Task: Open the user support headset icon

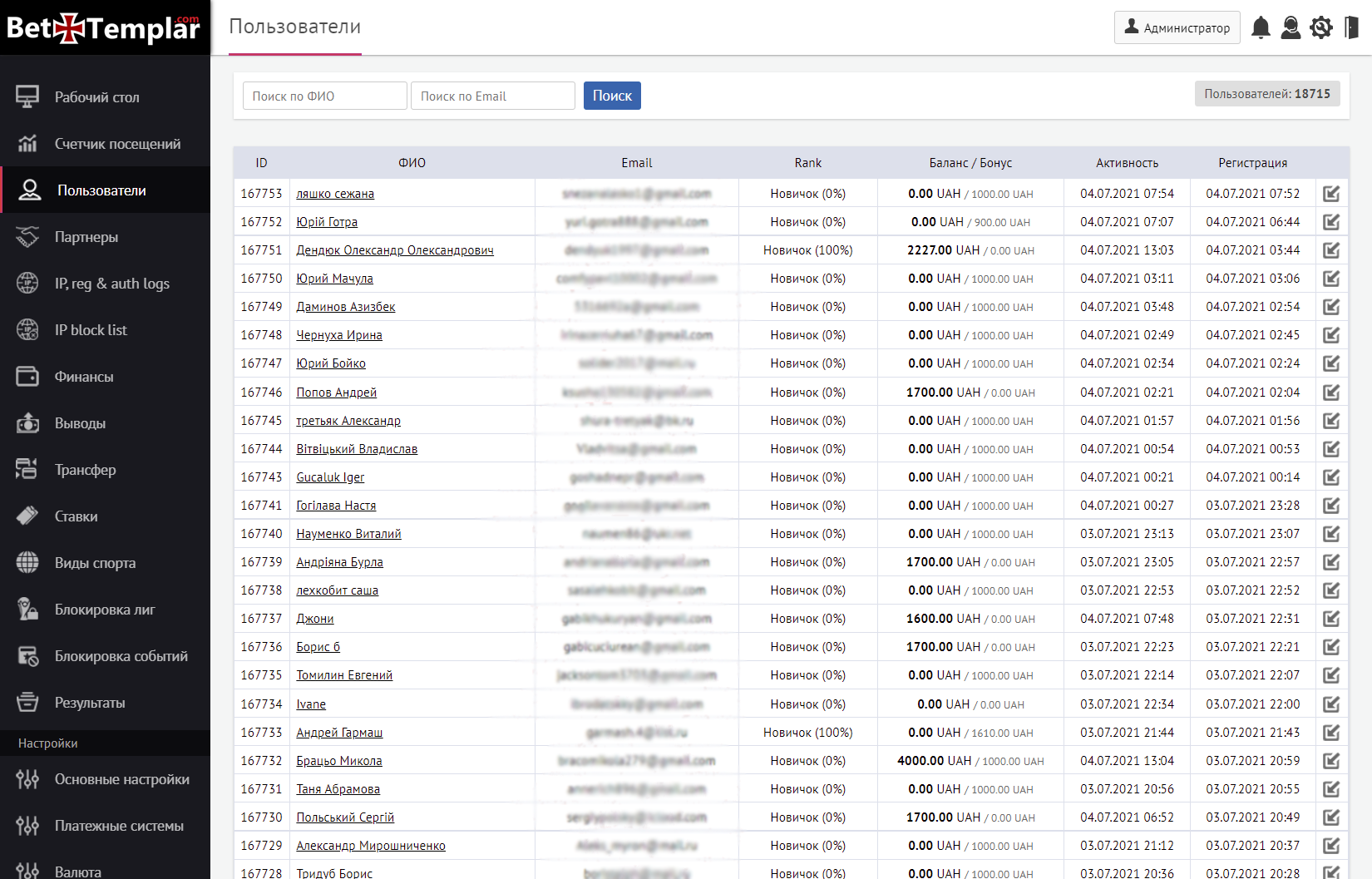Action: coord(1291,27)
